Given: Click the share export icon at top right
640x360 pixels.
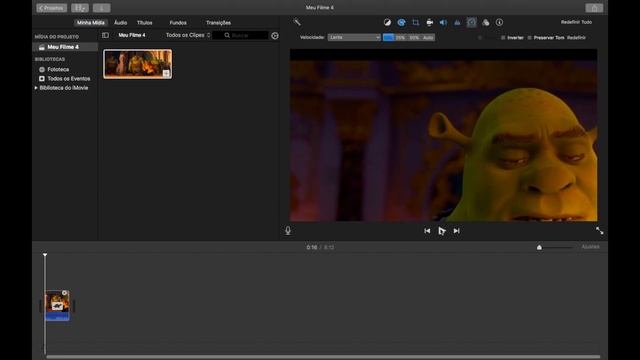Looking at the screenshot, I should (x=594, y=8).
